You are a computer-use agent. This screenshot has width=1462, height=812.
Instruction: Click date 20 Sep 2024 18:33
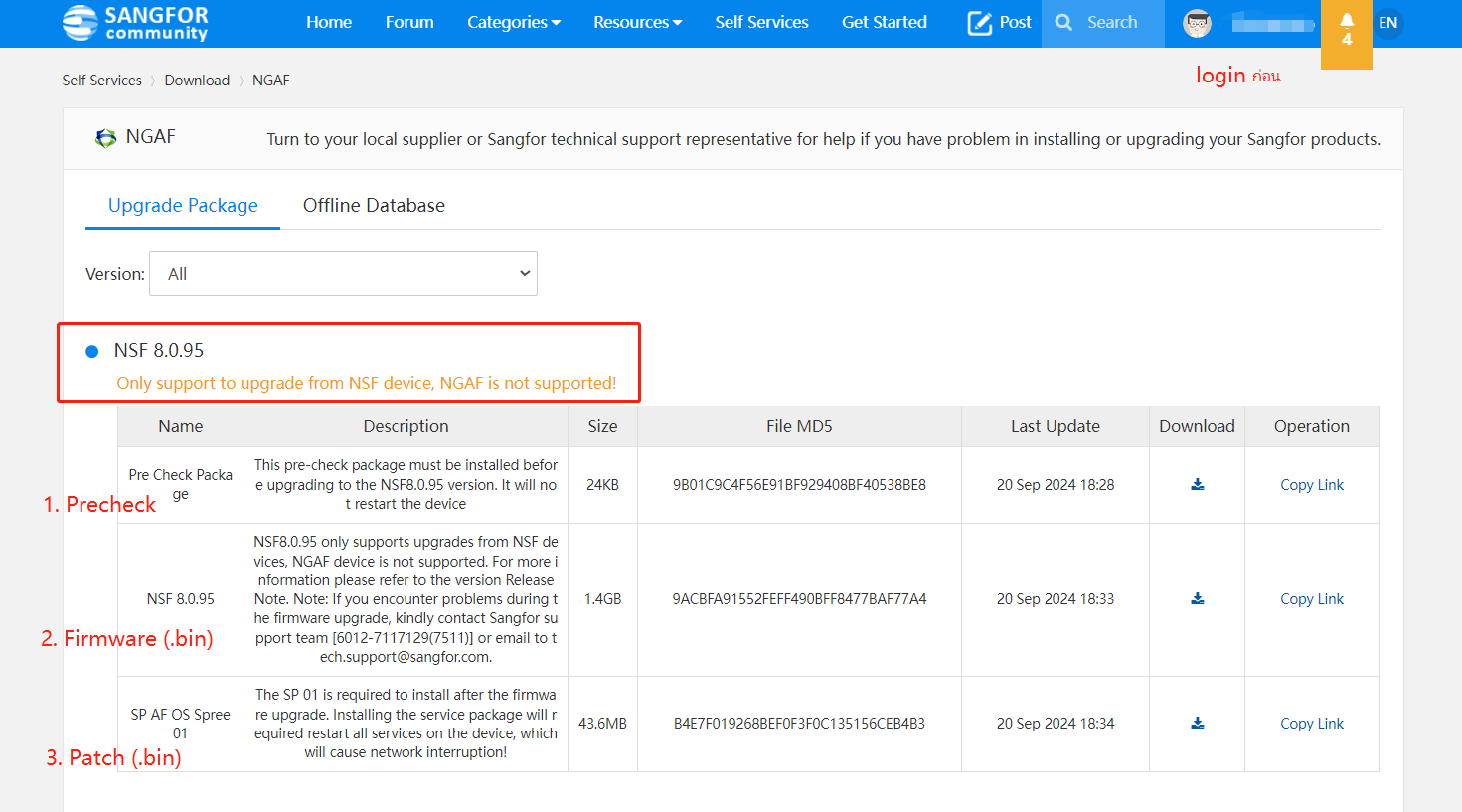(1056, 599)
